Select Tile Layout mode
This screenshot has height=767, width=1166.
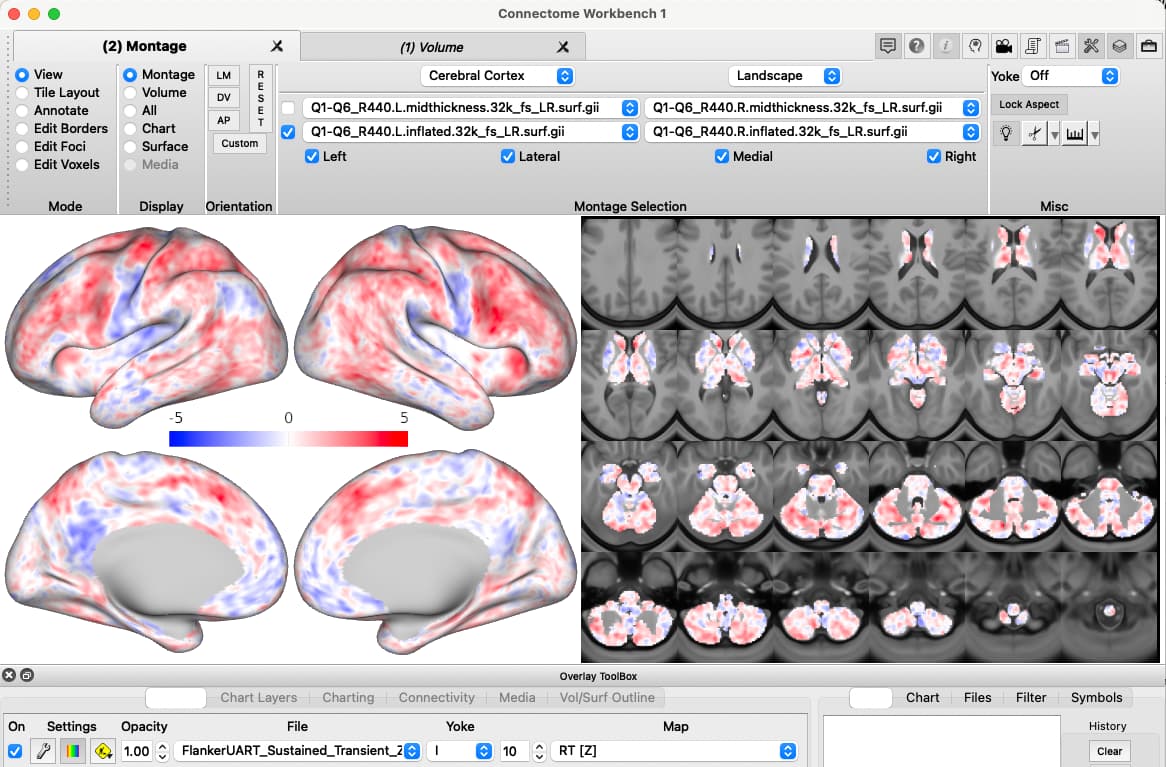coord(22,92)
